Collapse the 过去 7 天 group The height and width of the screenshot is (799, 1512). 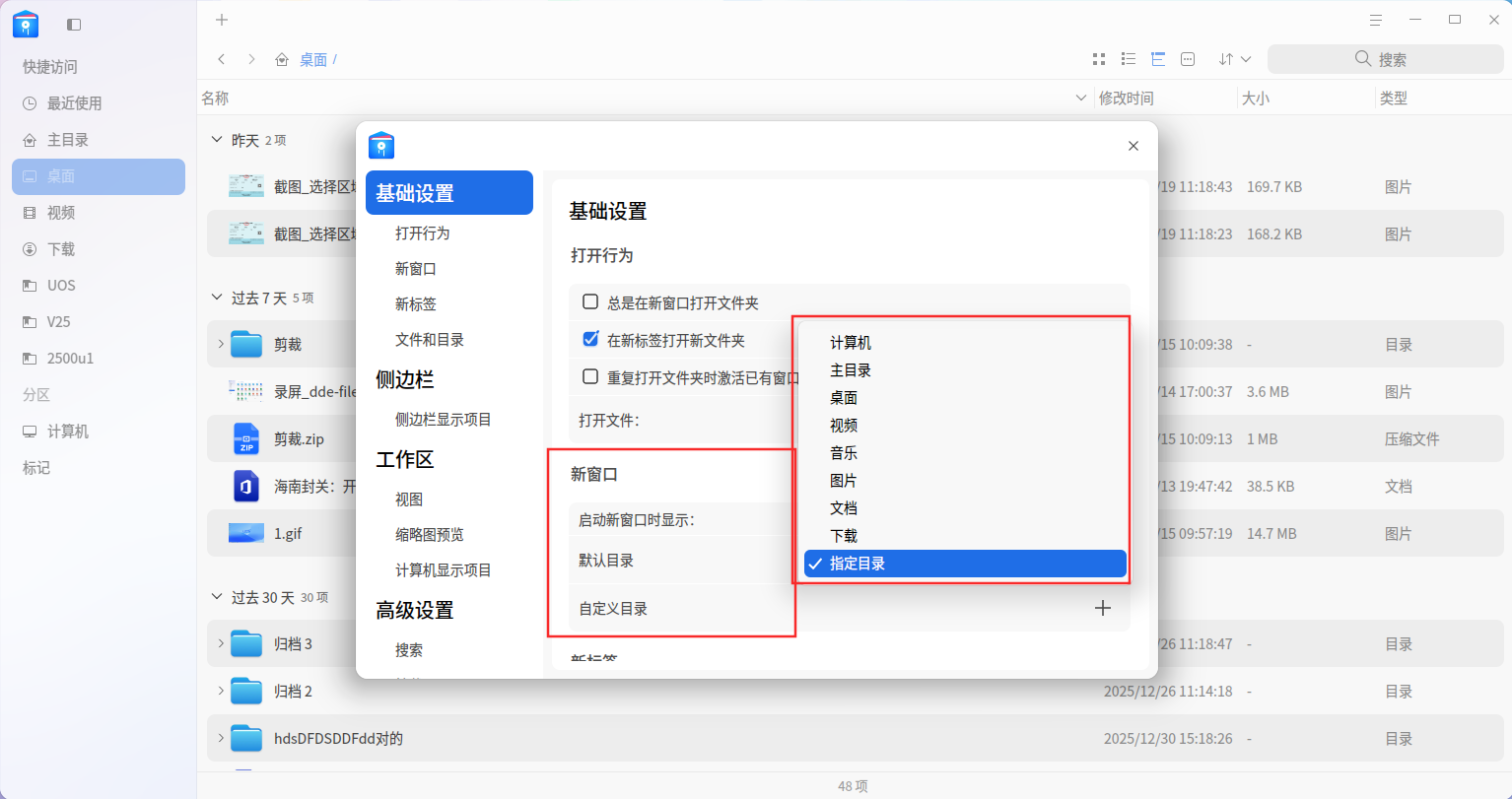coord(217,297)
